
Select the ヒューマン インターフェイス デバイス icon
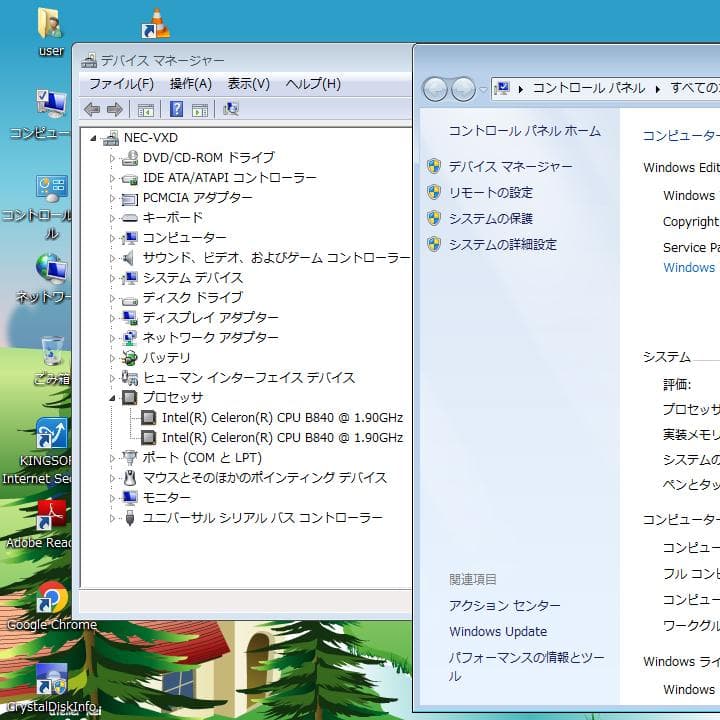pos(129,378)
